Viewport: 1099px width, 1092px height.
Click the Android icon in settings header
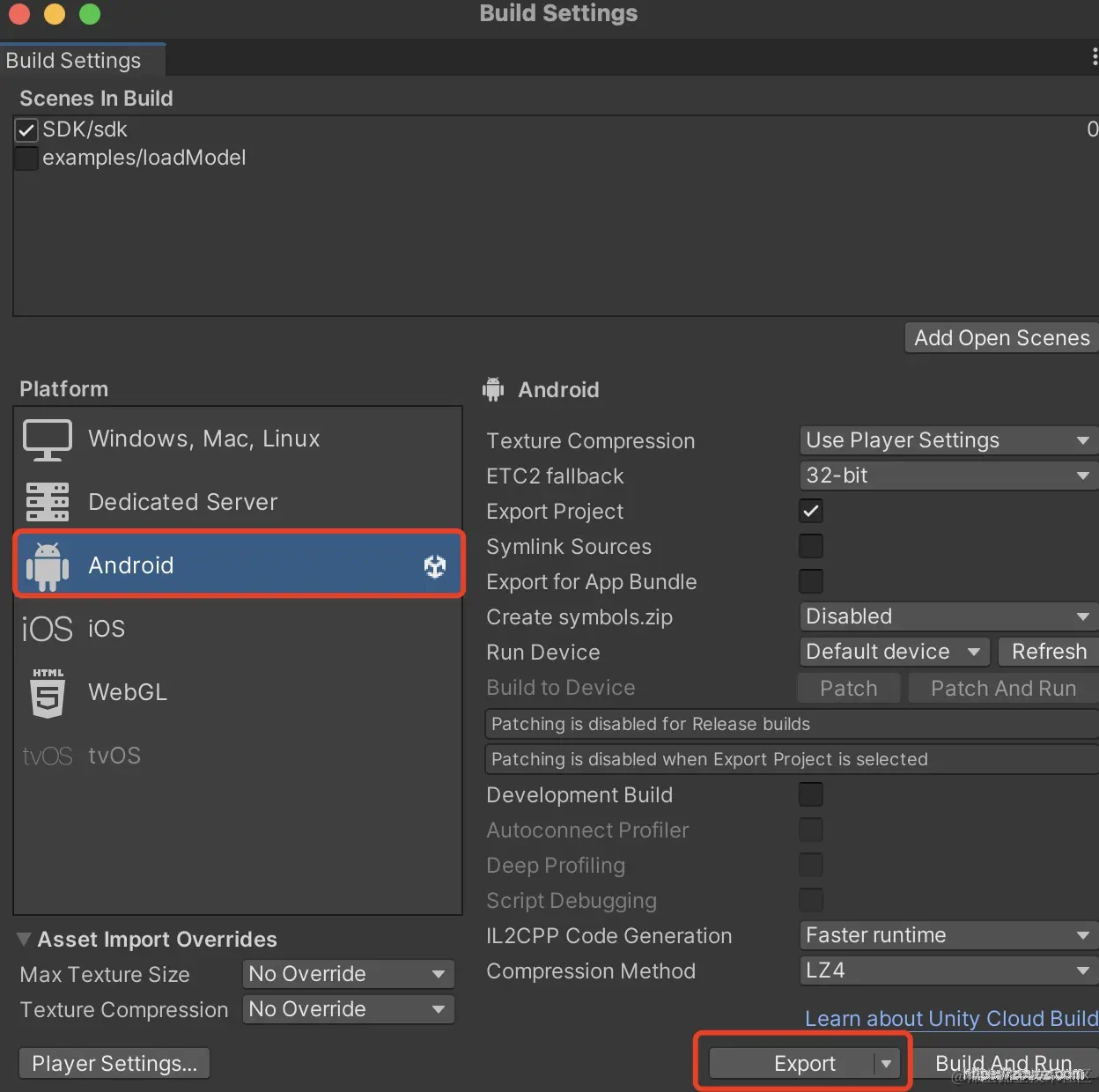pos(493,389)
